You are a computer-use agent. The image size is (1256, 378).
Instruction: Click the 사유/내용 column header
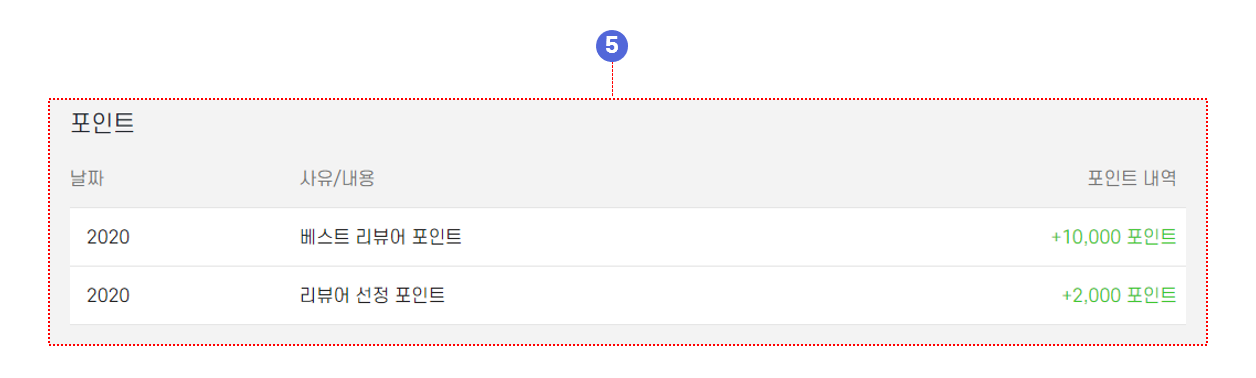point(337,179)
